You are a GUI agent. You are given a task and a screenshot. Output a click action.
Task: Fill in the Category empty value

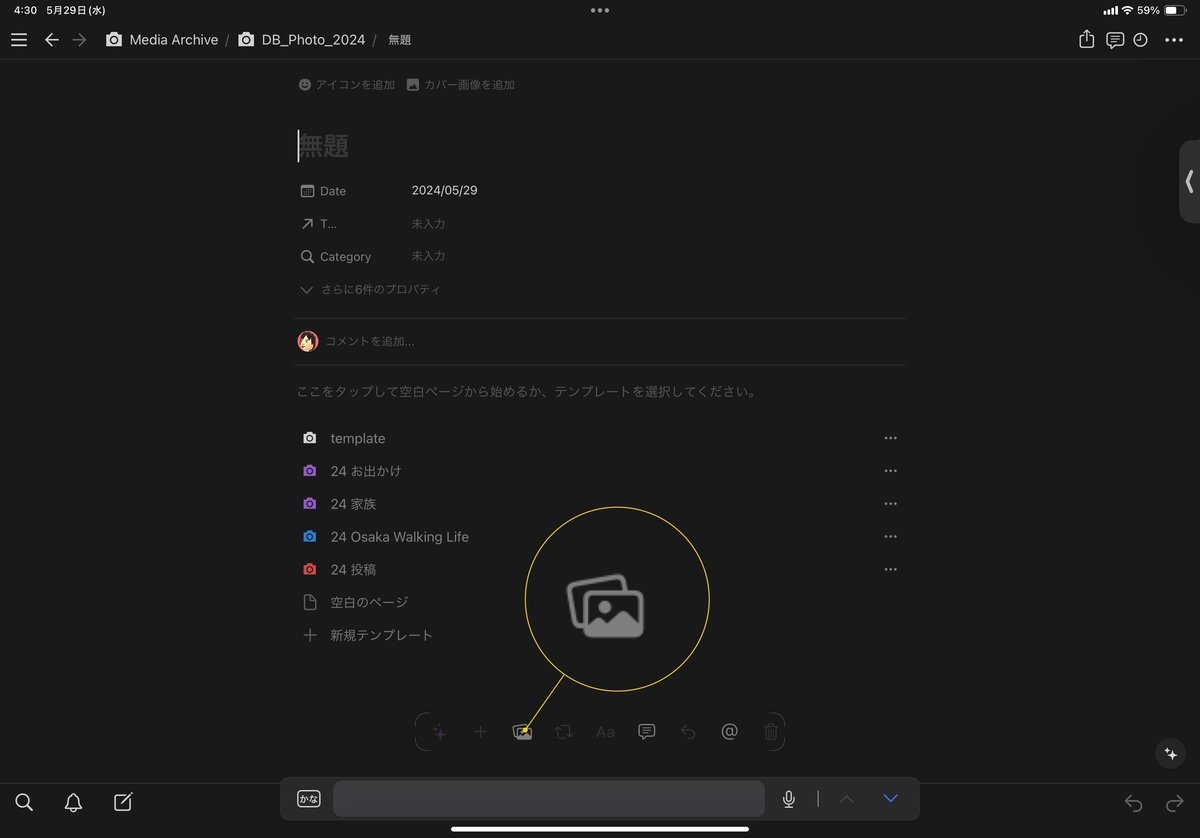pos(429,256)
